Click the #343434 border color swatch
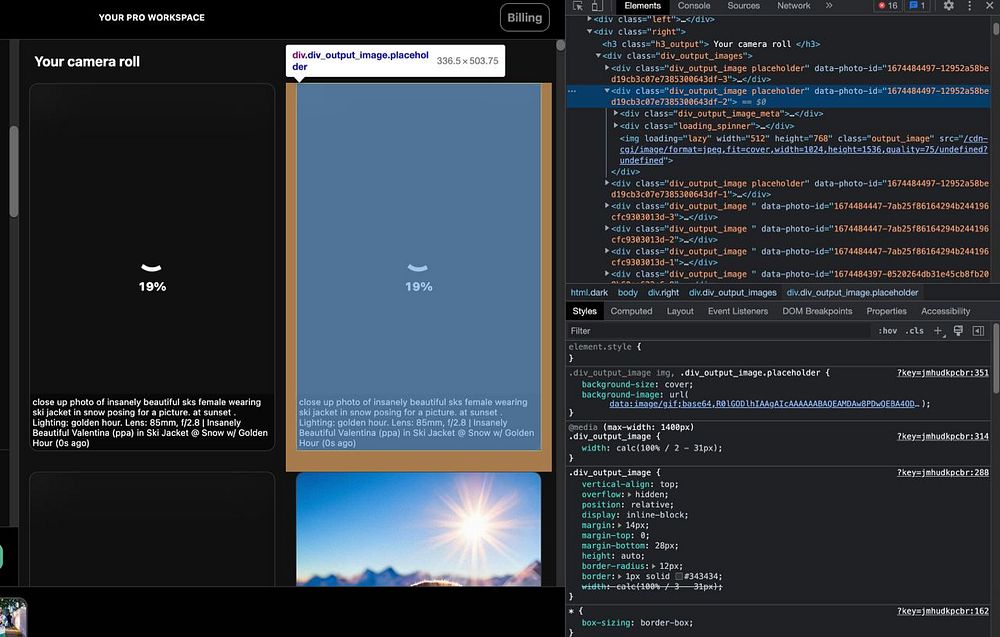Viewport: 1000px width, 637px height. [679, 576]
